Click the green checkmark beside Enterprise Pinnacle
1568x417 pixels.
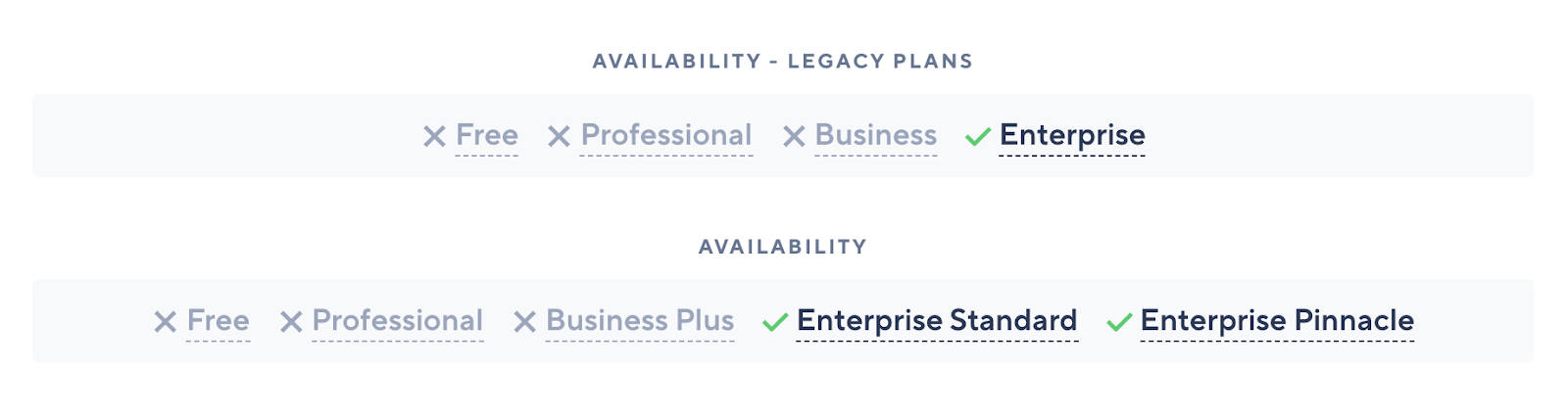1119,322
